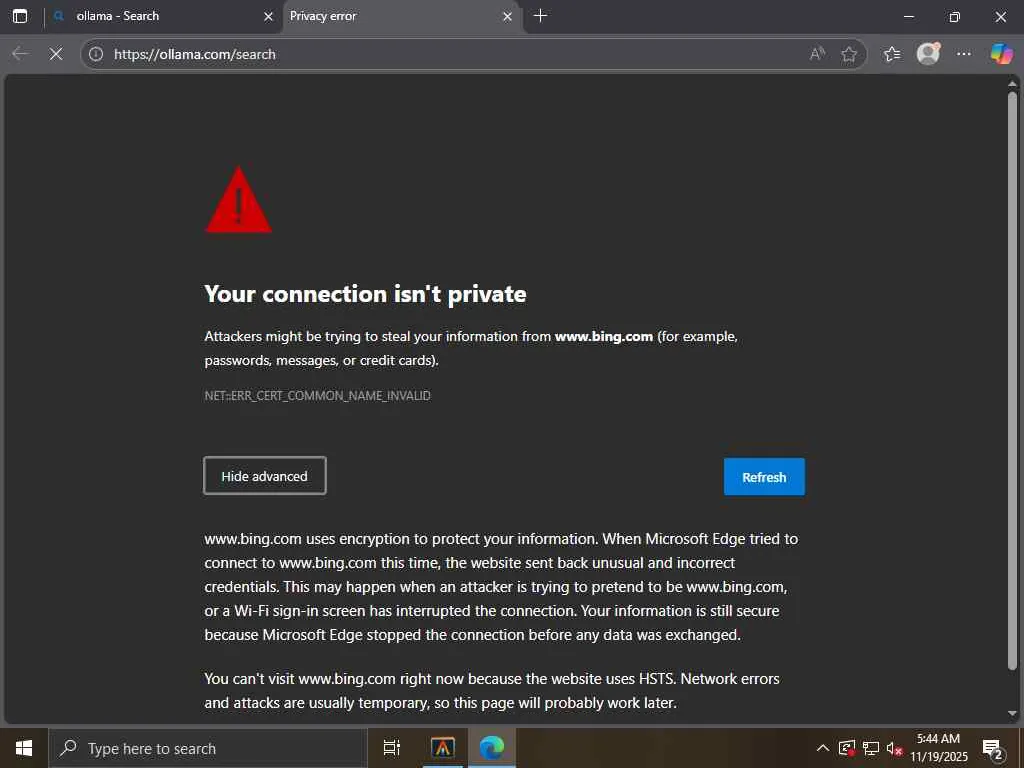Open network status tray icon
Viewport: 1024px width, 768px height.
point(871,748)
